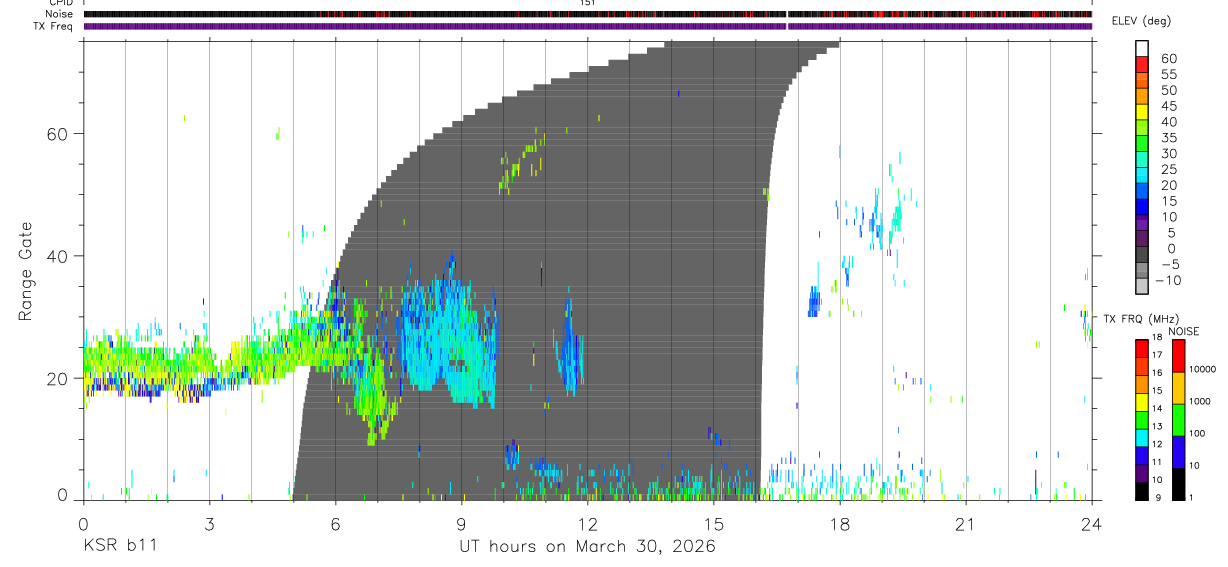
Task: Click the x-axis tick label '12'
Action: point(587,524)
